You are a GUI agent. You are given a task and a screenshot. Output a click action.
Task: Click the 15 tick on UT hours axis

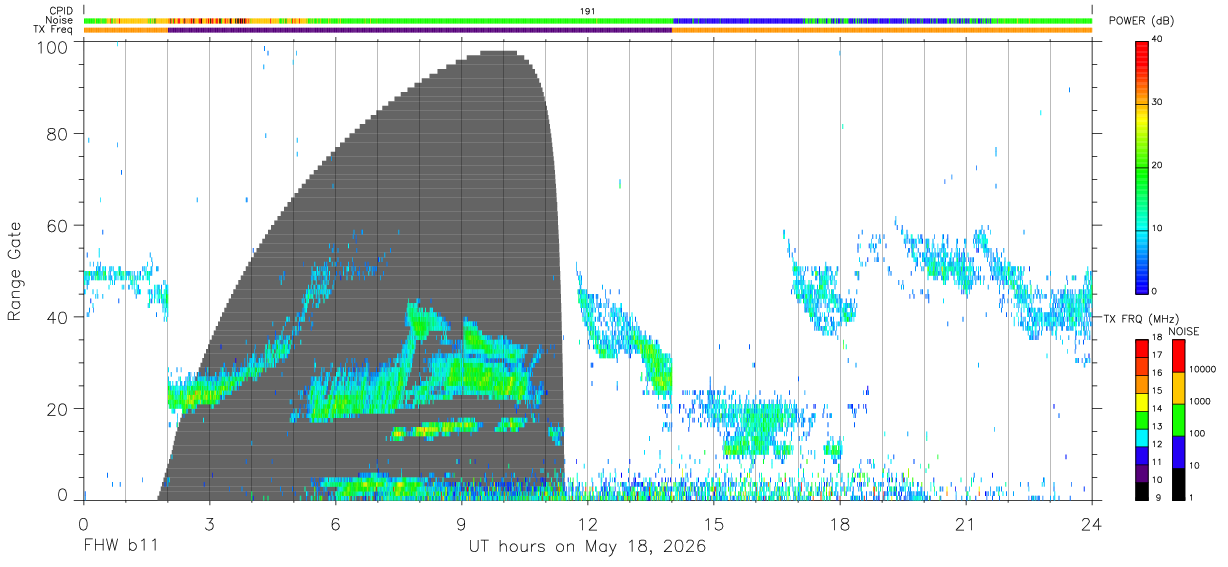click(713, 524)
